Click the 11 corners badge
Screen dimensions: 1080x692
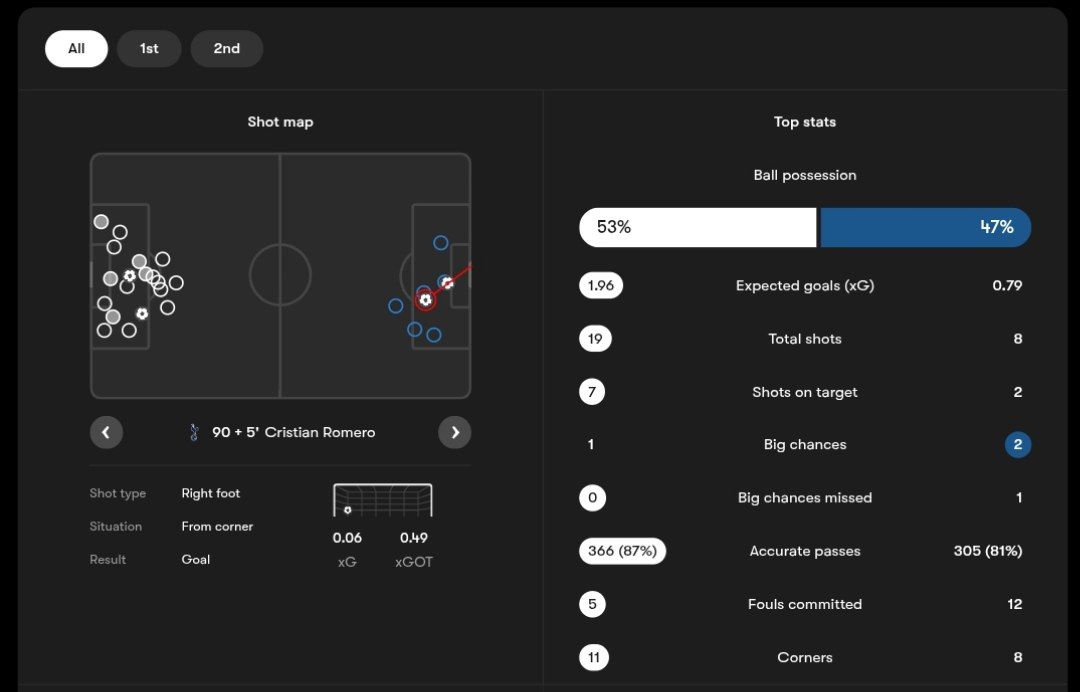(594, 657)
